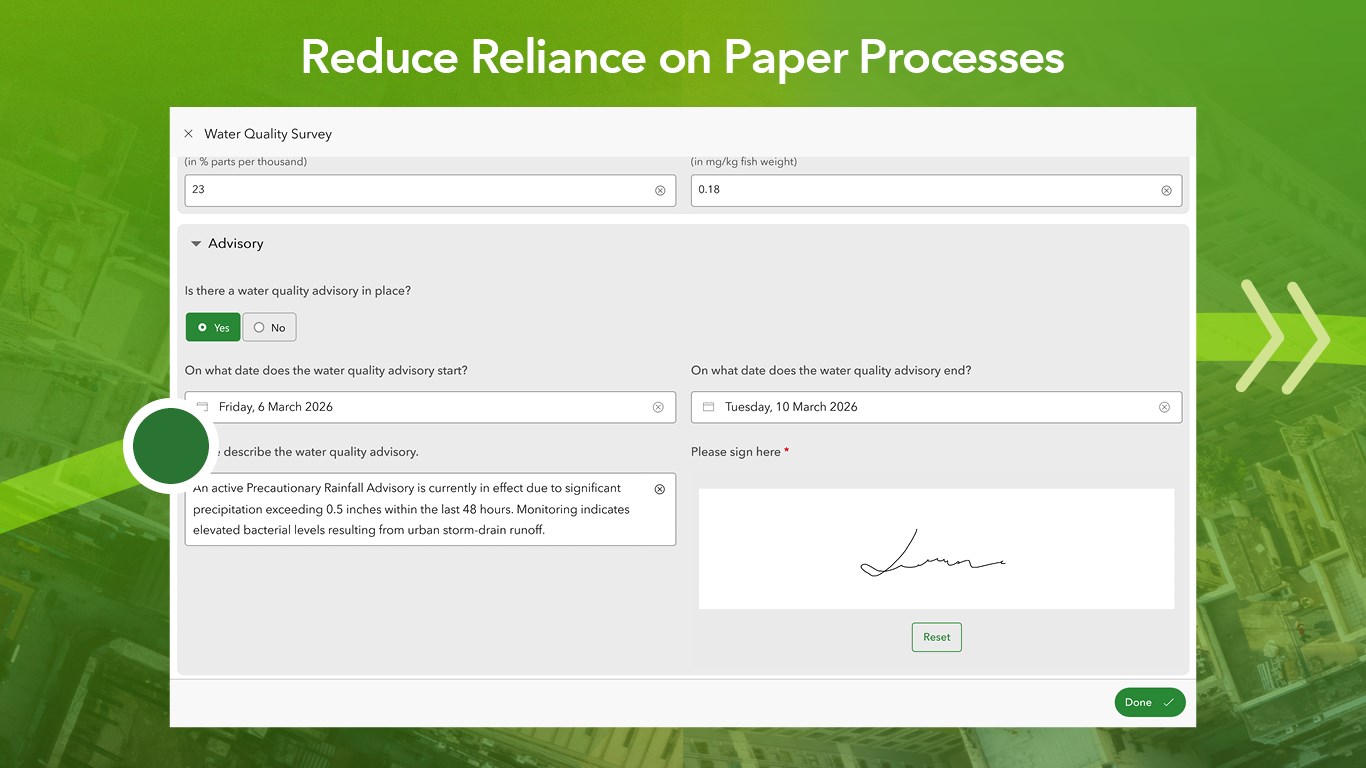Edit the parts per thousand field

click(430, 190)
